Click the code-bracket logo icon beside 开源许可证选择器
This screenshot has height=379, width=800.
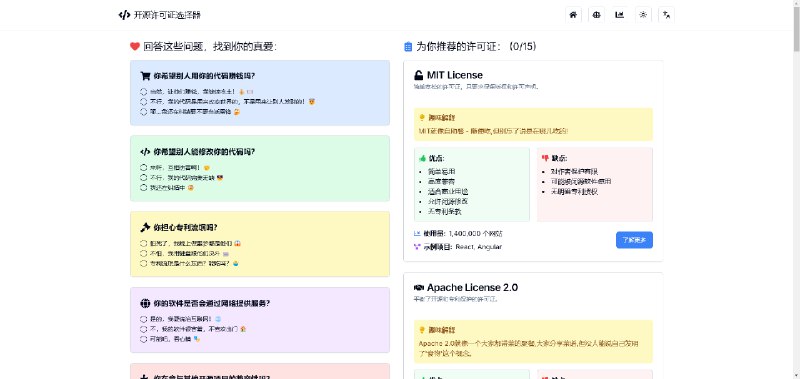click(124, 15)
